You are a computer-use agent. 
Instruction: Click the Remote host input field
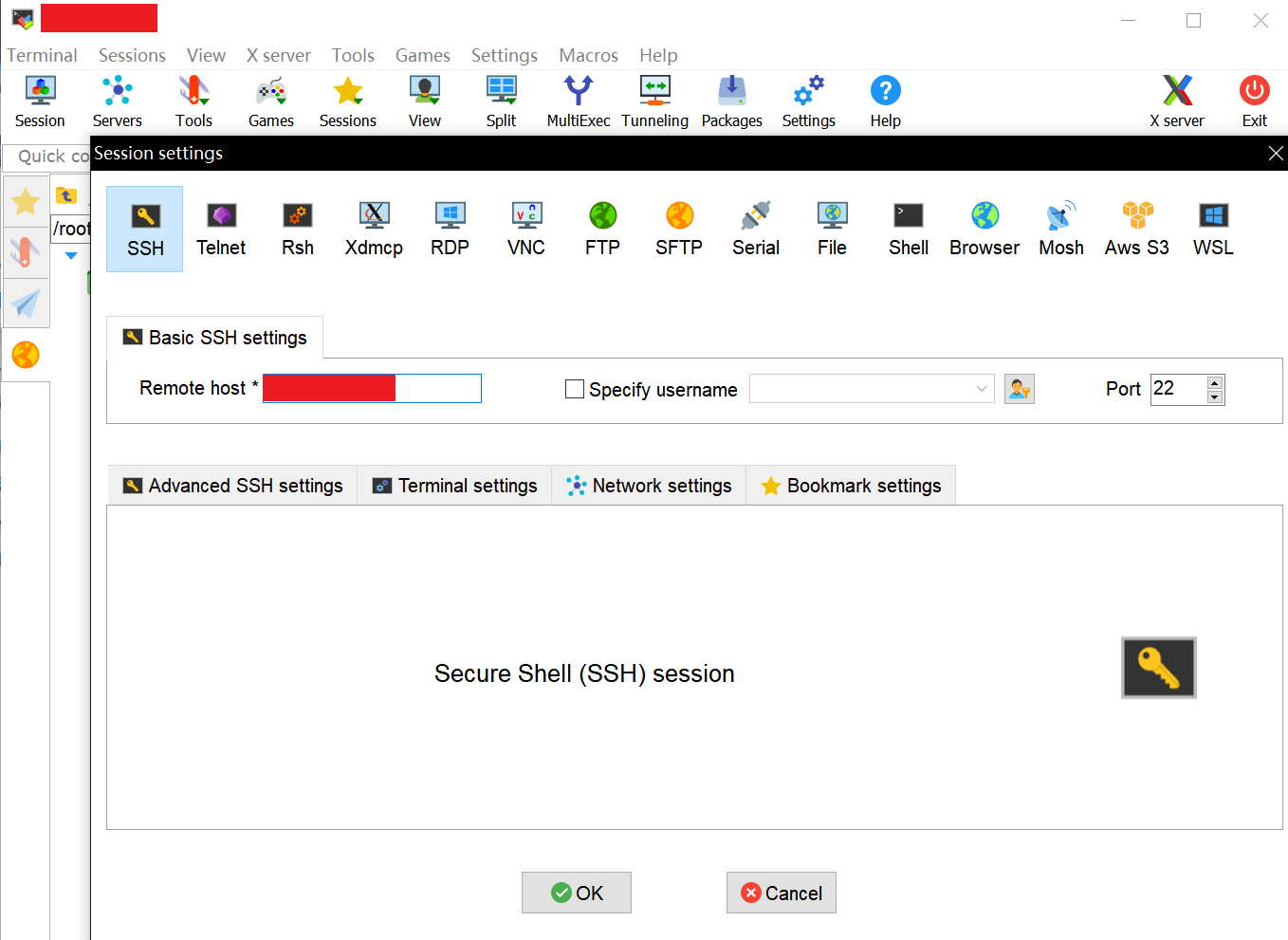pos(437,388)
